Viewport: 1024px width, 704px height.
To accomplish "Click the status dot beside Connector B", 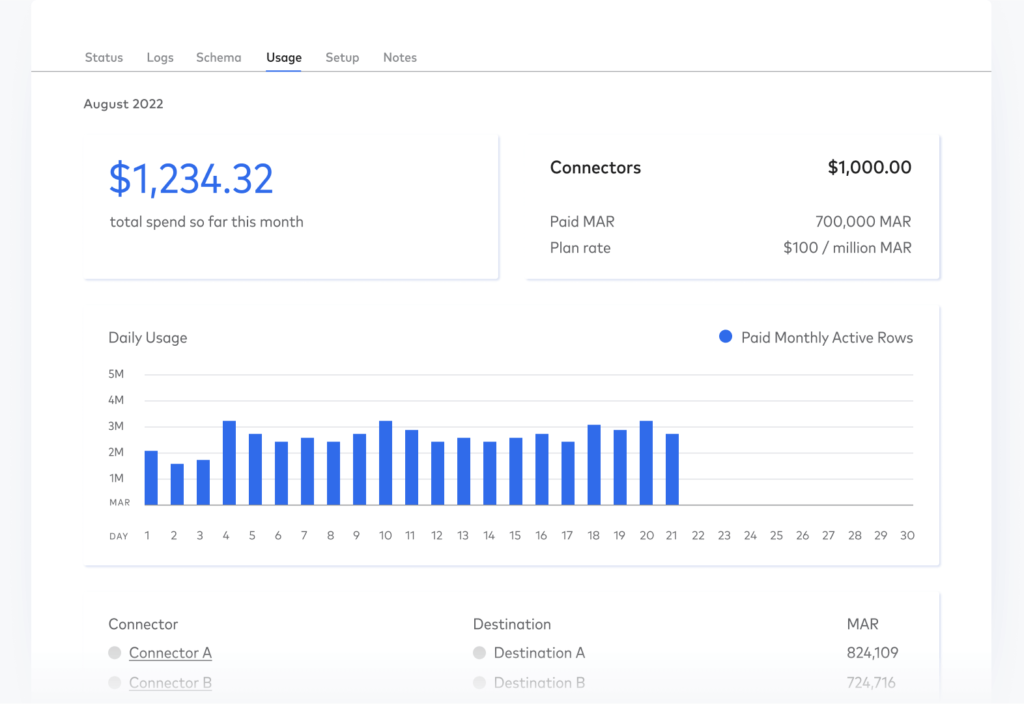I will [x=115, y=683].
